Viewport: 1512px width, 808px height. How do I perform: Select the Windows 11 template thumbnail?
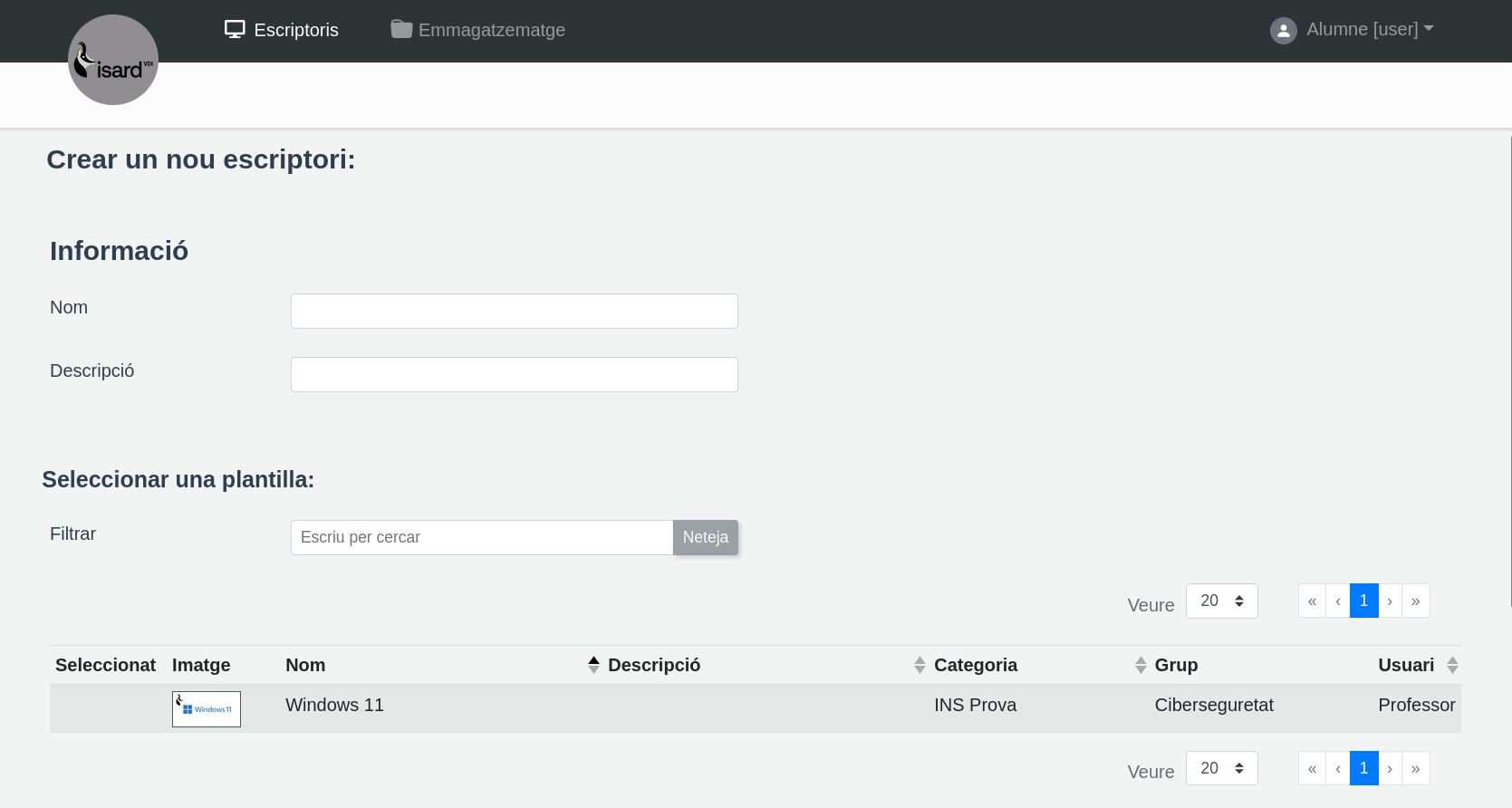(x=207, y=709)
